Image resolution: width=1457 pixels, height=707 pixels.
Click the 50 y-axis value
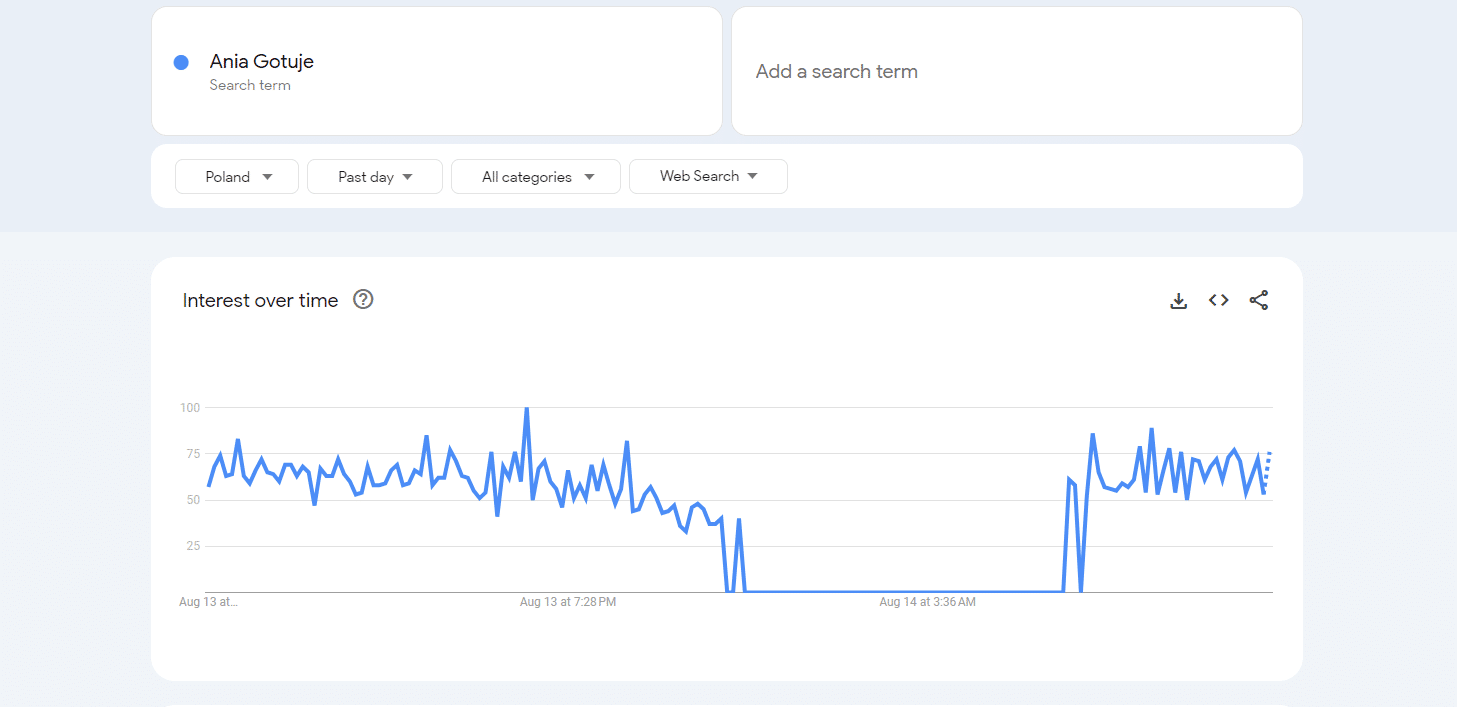(193, 500)
